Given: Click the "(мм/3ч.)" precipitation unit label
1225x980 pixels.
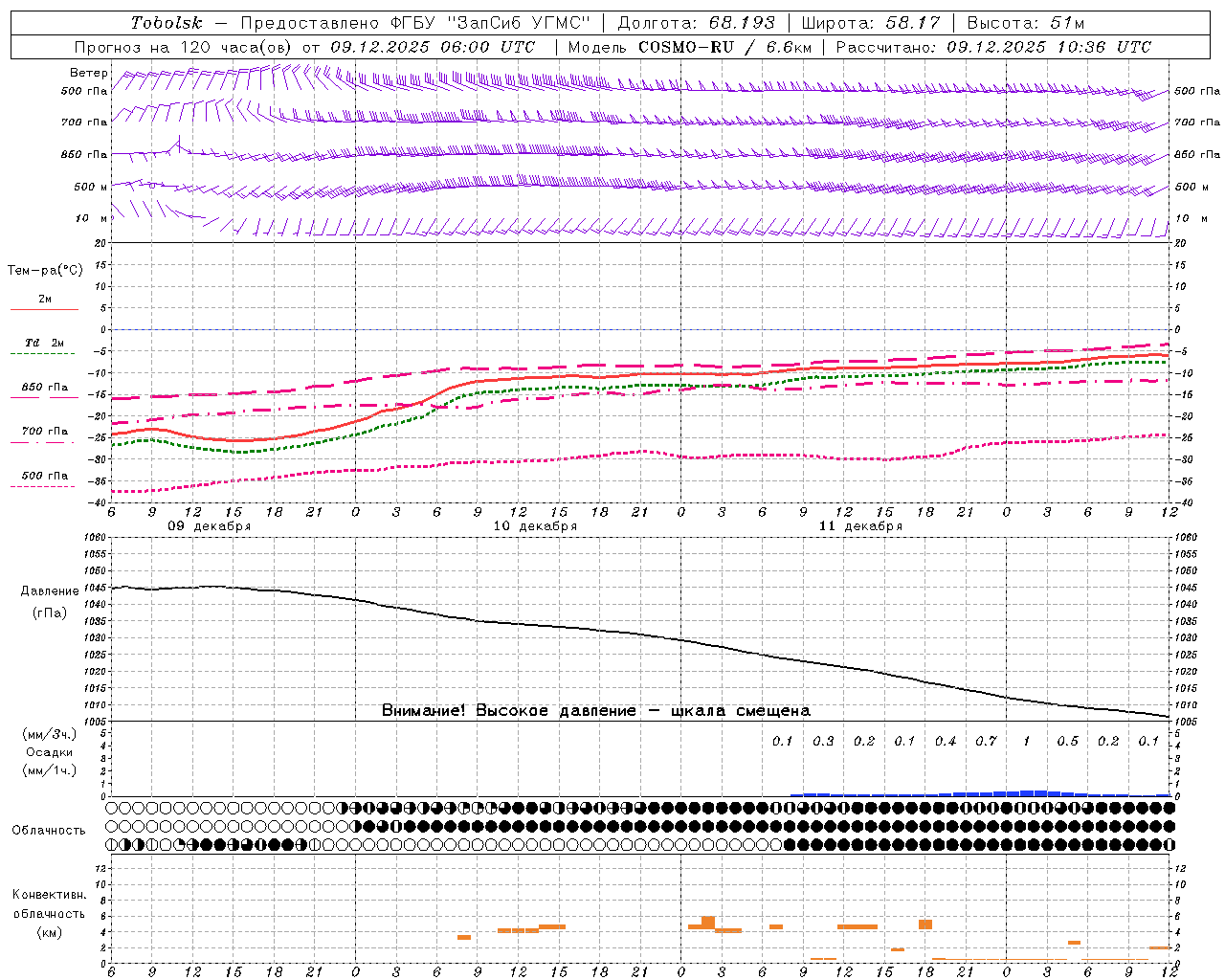Looking at the screenshot, I should pos(50,734).
